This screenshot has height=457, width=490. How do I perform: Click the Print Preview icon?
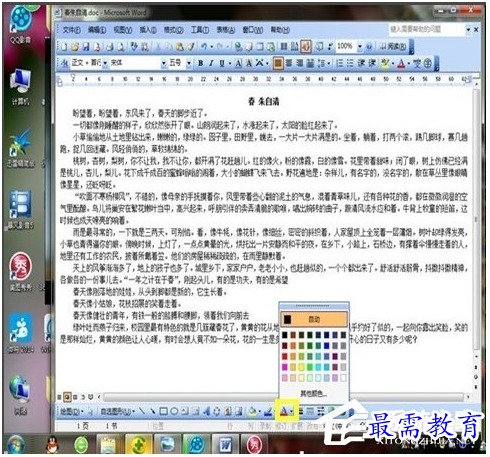tap(121, 46)
